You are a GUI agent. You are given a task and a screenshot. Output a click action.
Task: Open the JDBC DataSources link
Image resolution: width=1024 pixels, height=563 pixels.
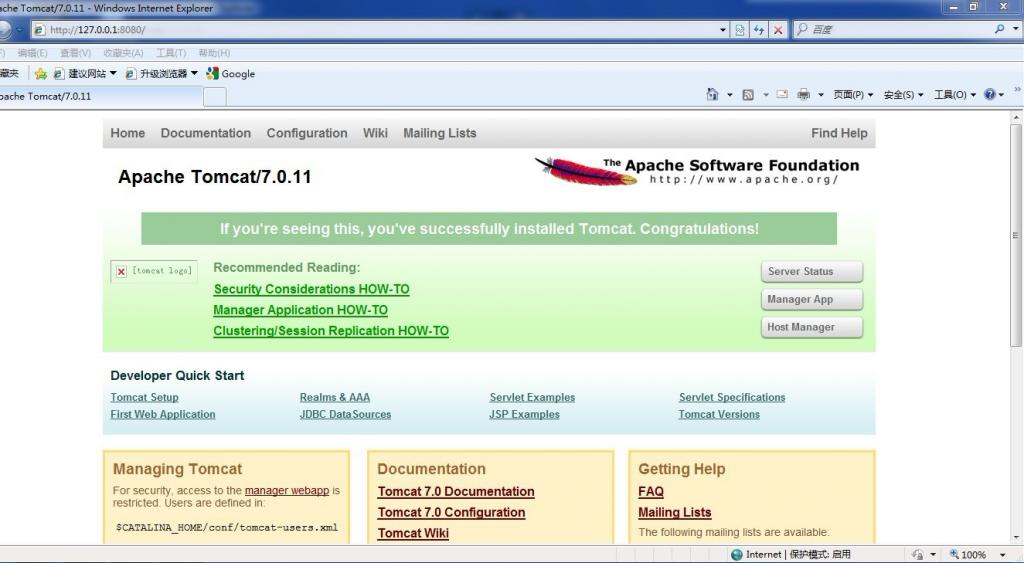[345, 414]
